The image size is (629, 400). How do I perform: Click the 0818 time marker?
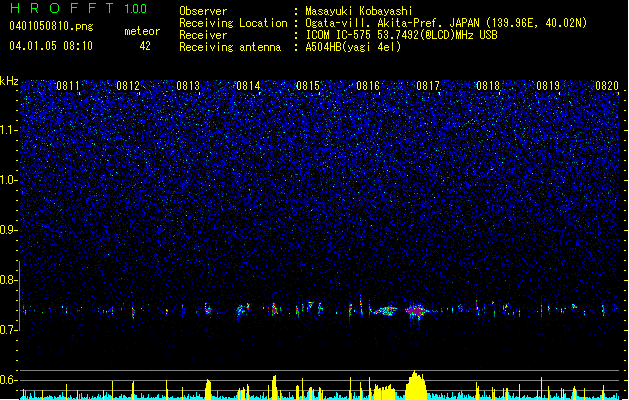[488, 86]
